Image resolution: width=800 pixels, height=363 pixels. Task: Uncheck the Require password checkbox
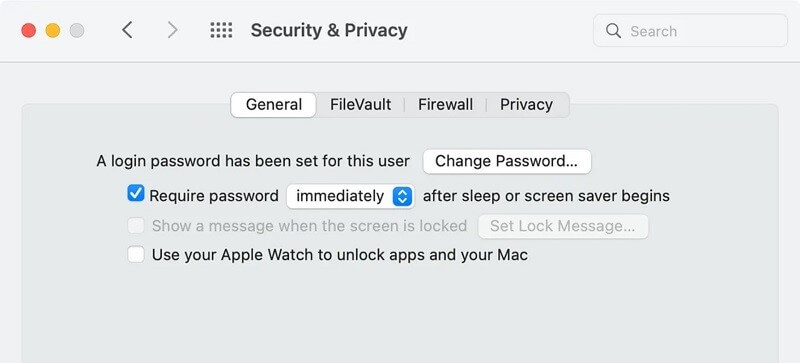click(136, 193)
